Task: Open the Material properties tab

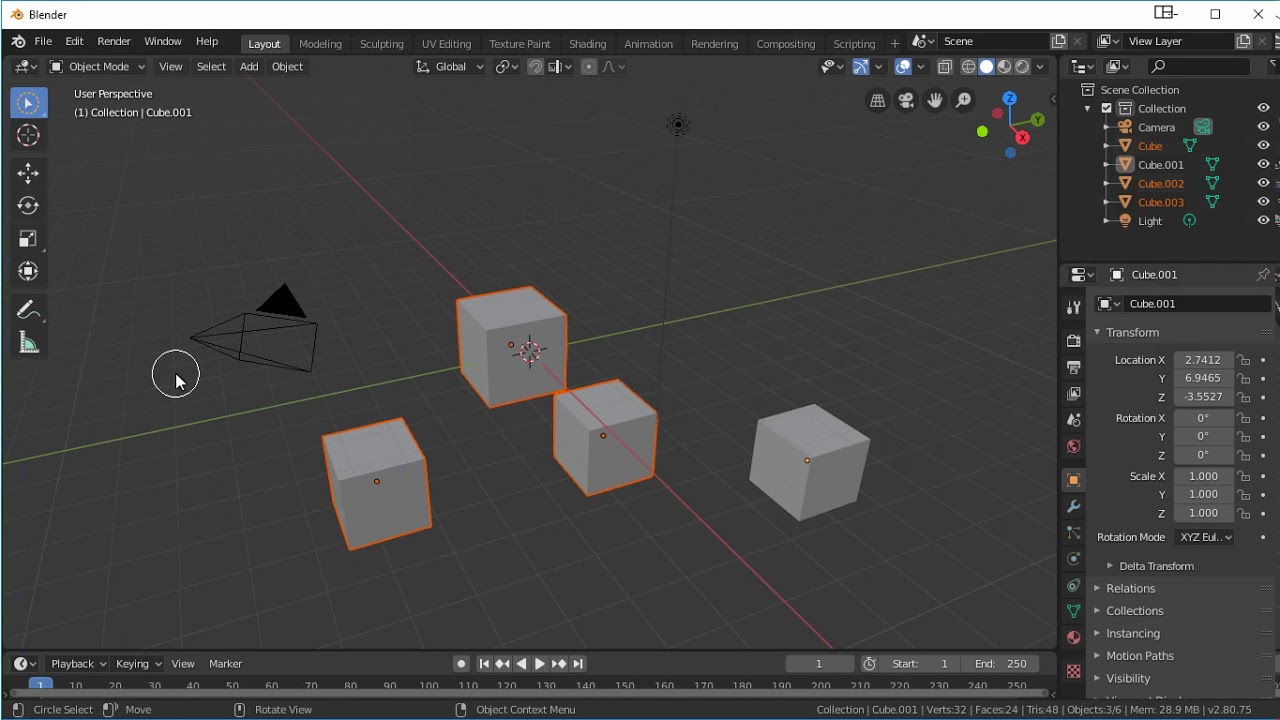Action: click(1074, 637)
